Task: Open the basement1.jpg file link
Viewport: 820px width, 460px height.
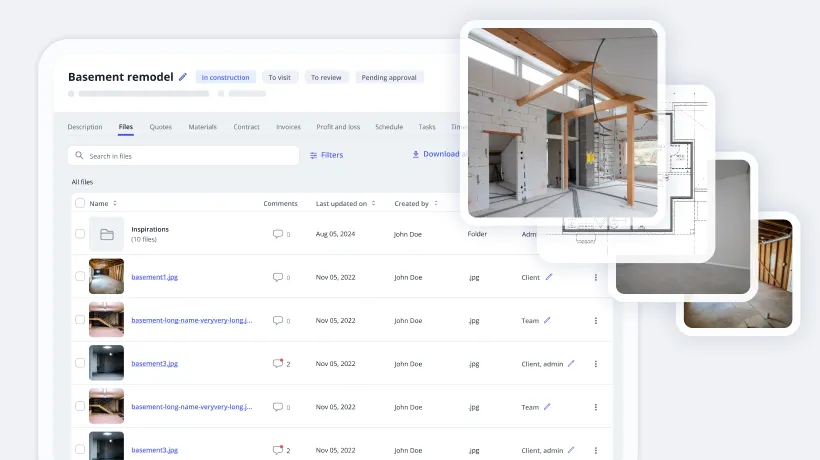Action: tap(154, 277)
